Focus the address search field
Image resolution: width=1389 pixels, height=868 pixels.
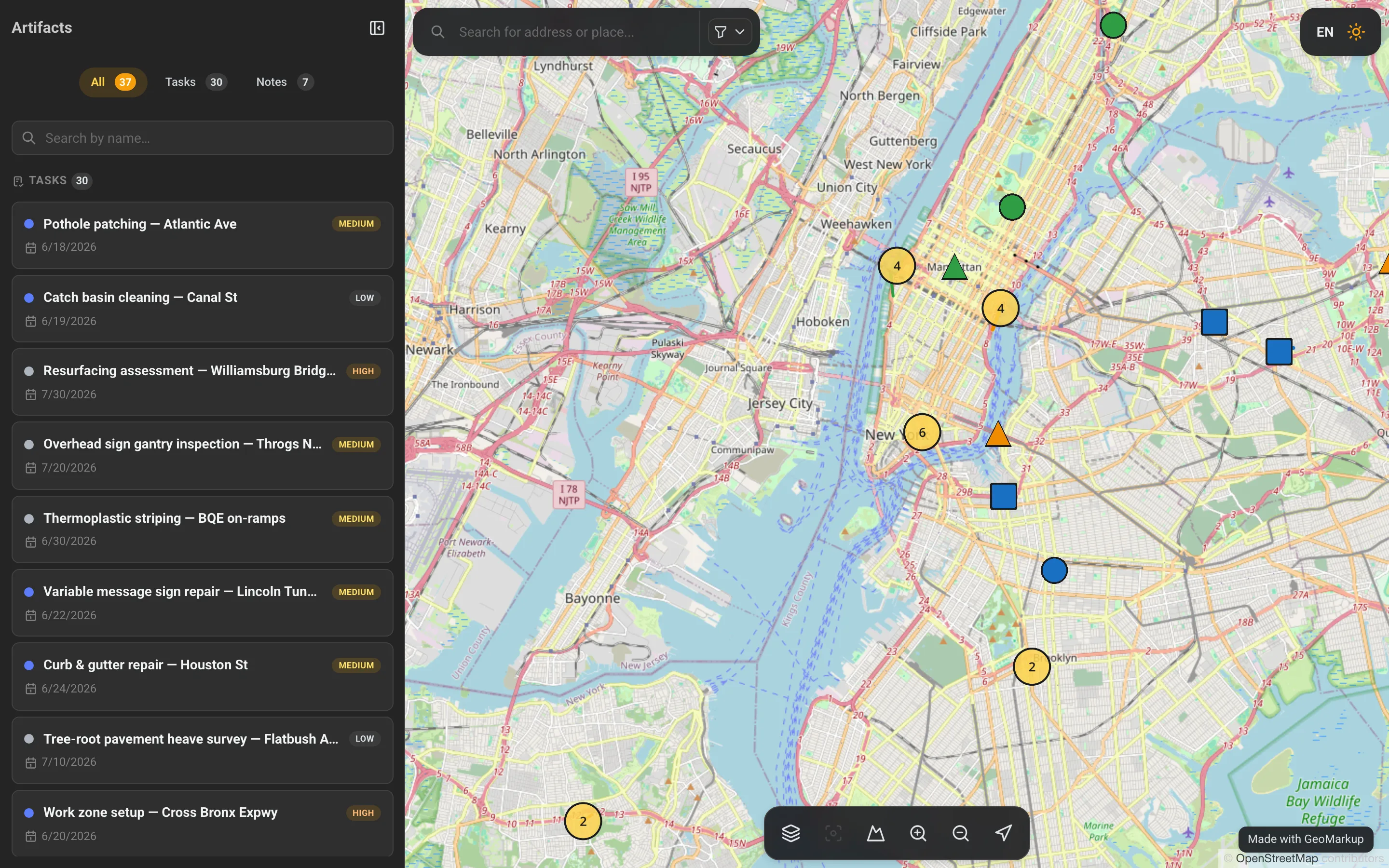(574, 32)
